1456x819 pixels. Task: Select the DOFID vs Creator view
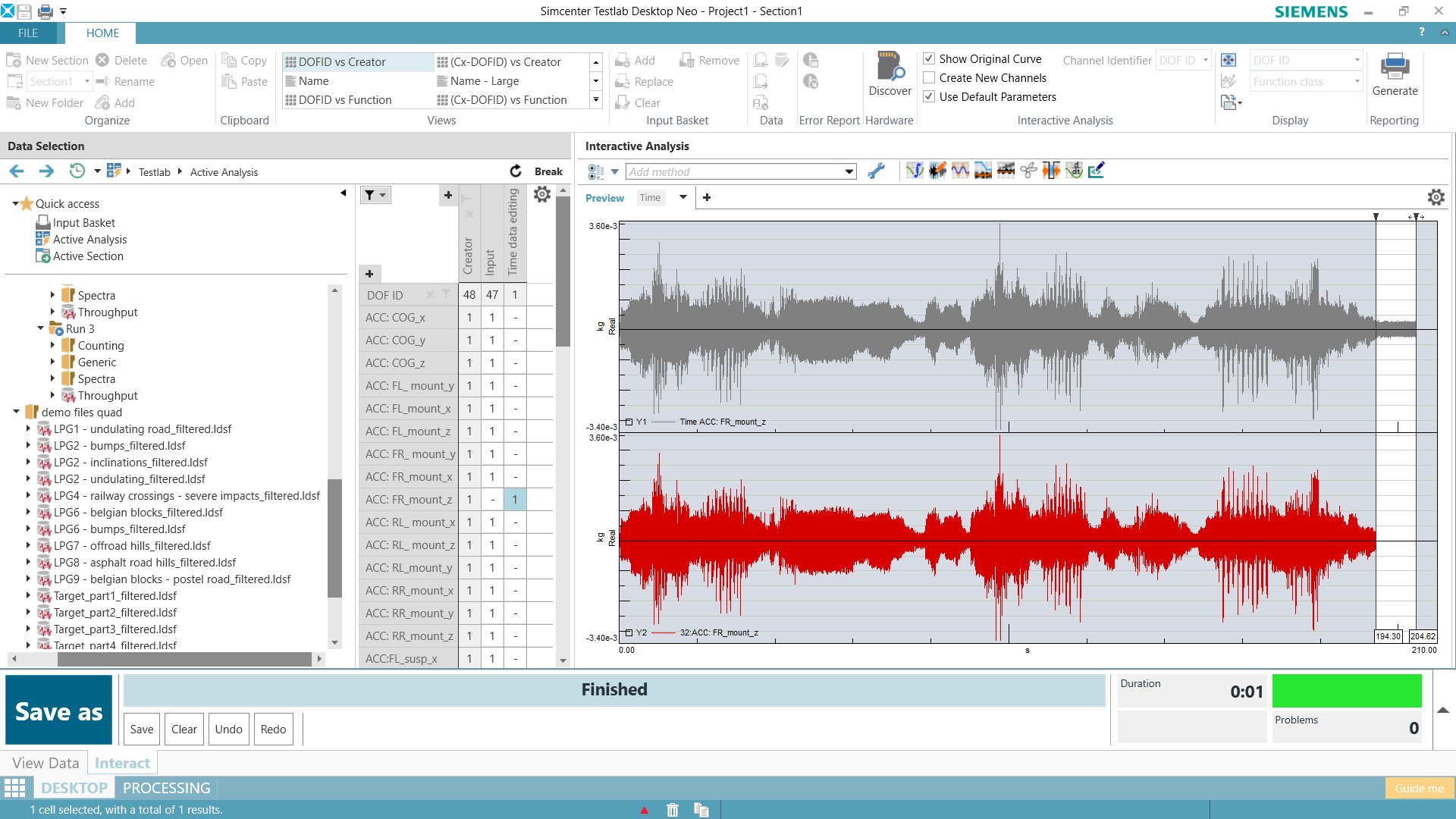(358, 62)
